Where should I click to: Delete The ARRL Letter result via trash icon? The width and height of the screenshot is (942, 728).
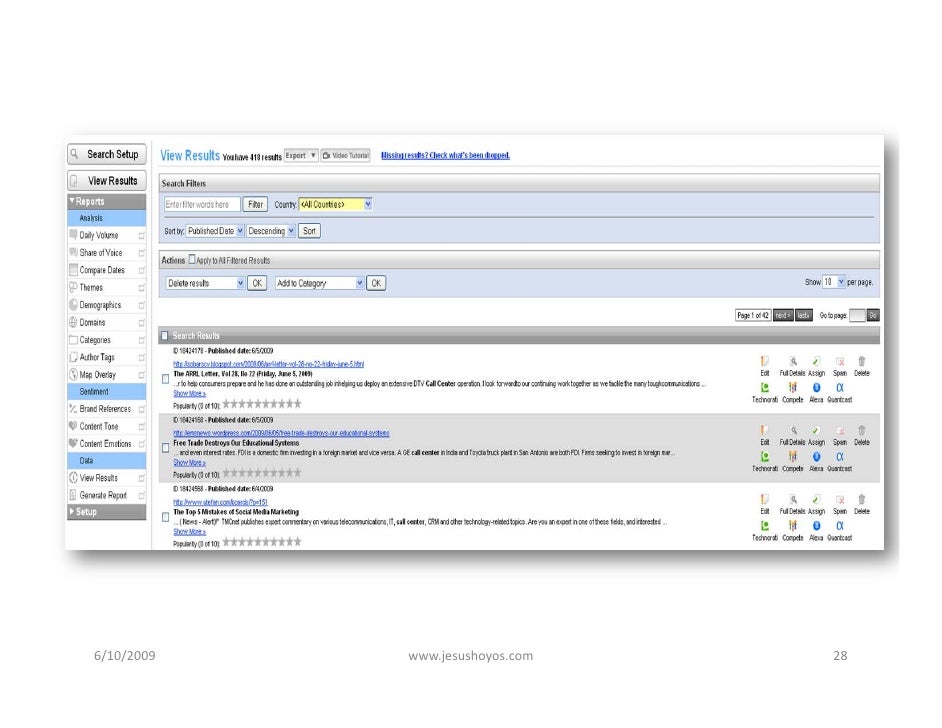point(861,361)
